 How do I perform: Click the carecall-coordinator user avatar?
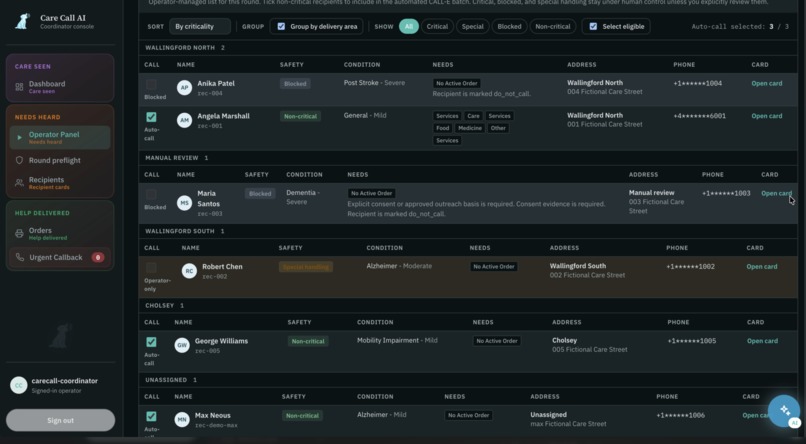pos(19,385)
